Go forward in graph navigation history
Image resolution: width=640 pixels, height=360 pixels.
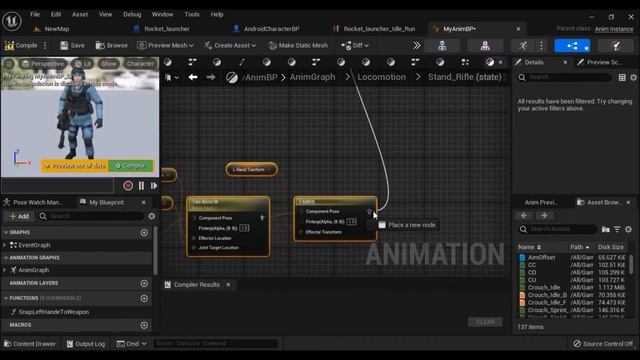211,77
